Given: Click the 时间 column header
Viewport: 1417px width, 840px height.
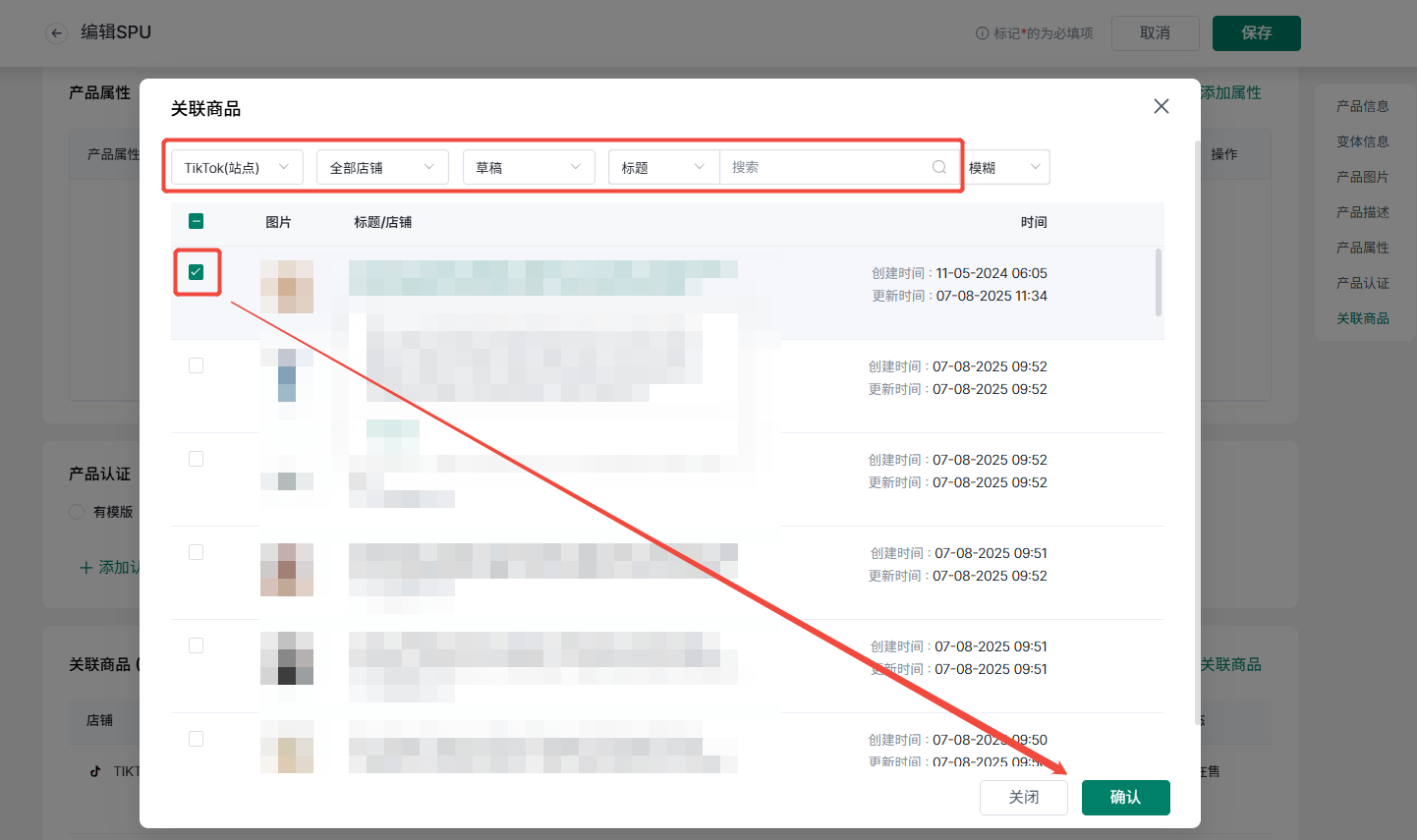Looking at the screenshot, I should coord(1034,222).
